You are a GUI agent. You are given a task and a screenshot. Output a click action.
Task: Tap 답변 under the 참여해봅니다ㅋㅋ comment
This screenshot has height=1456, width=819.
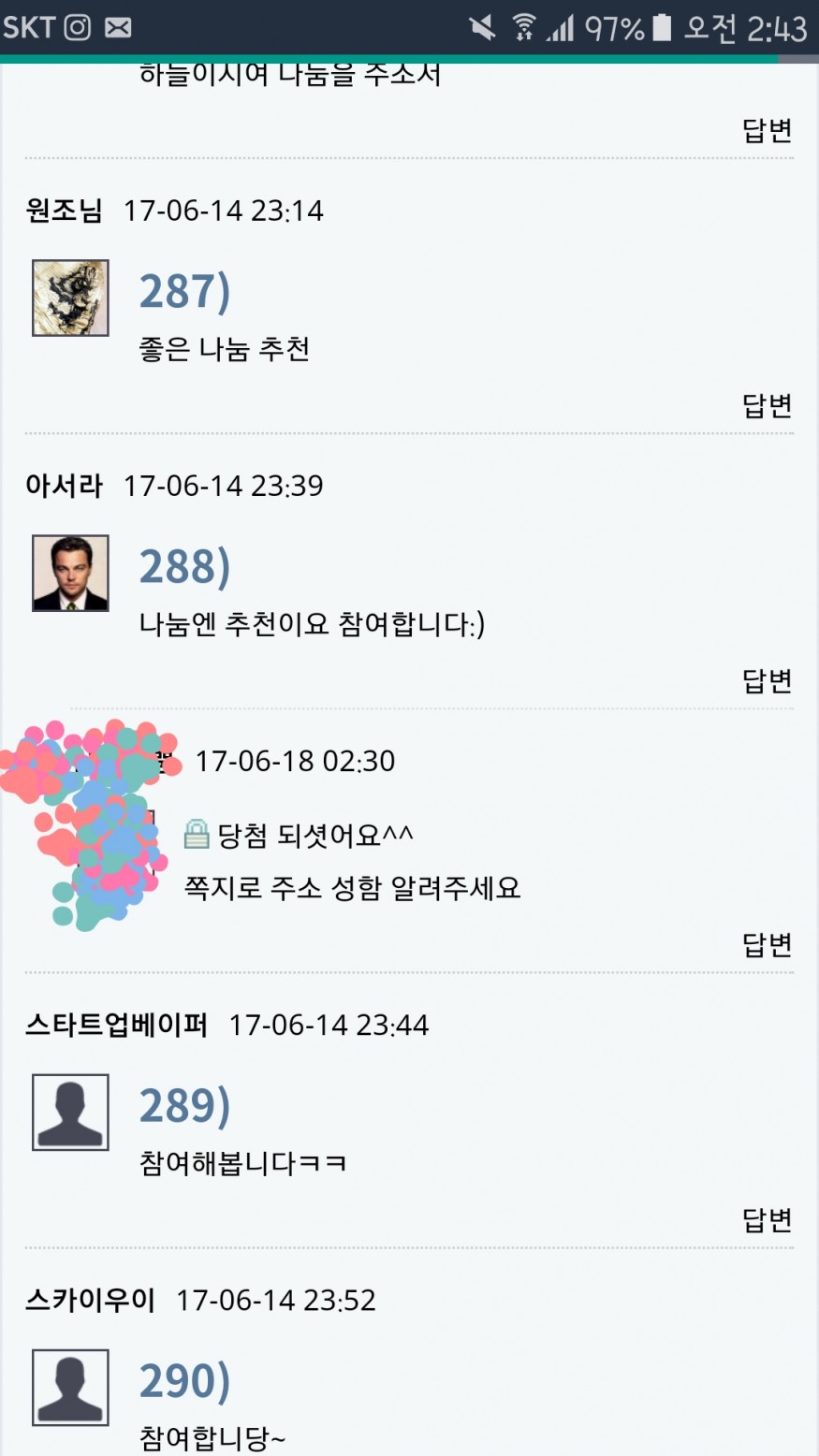point(767,1219)
